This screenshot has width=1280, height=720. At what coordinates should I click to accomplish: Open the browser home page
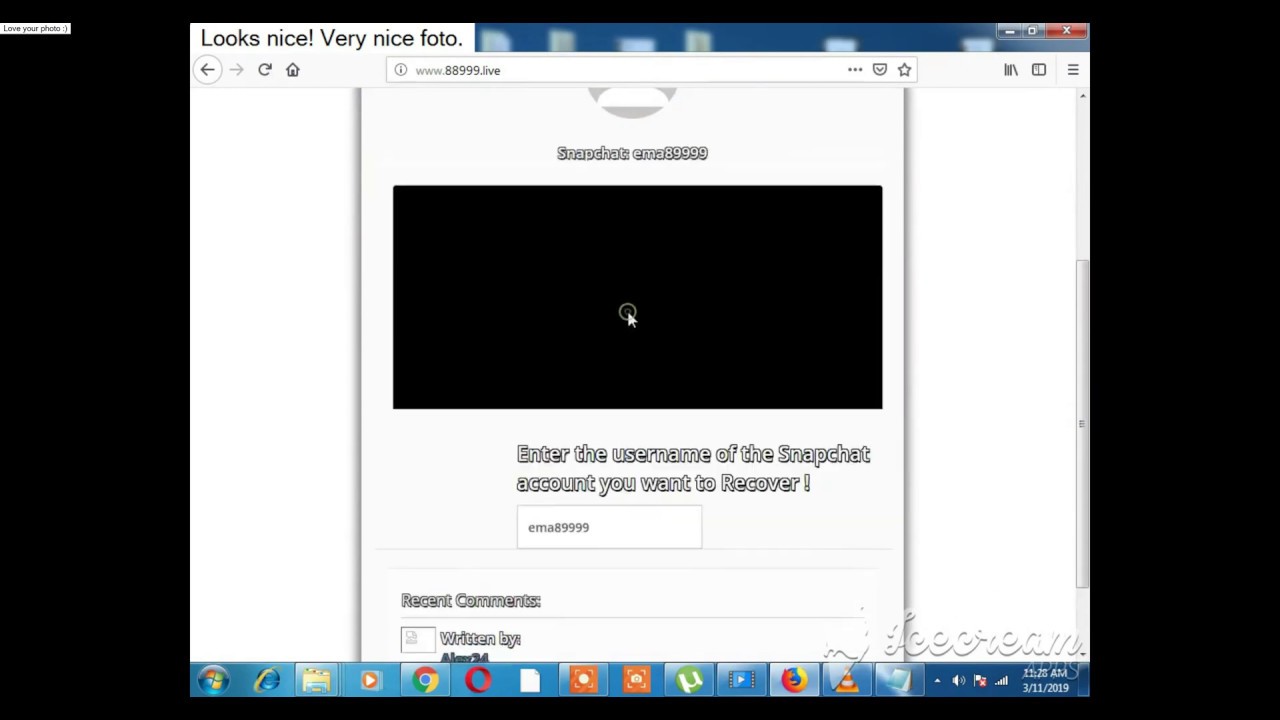click(x=293, y=70)
